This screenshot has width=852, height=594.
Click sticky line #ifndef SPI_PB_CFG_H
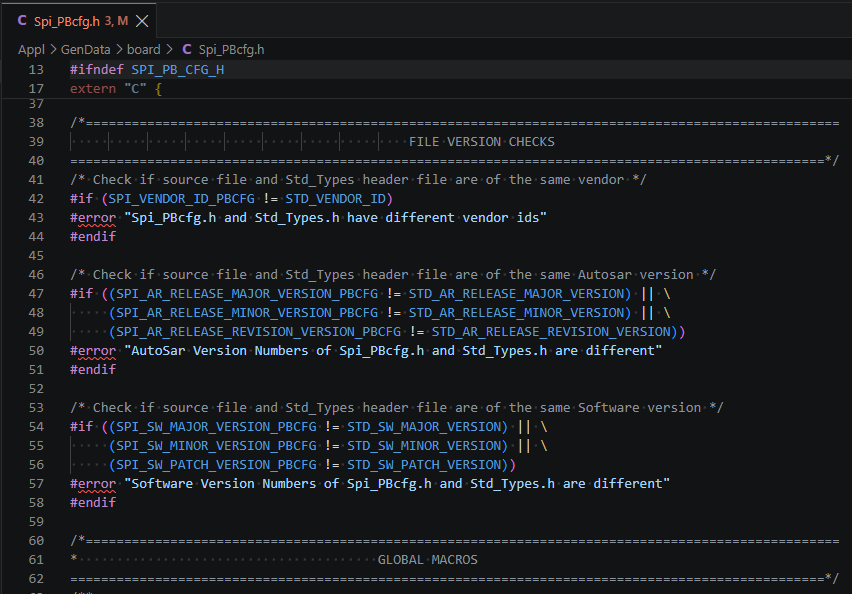tap(147, 70)
